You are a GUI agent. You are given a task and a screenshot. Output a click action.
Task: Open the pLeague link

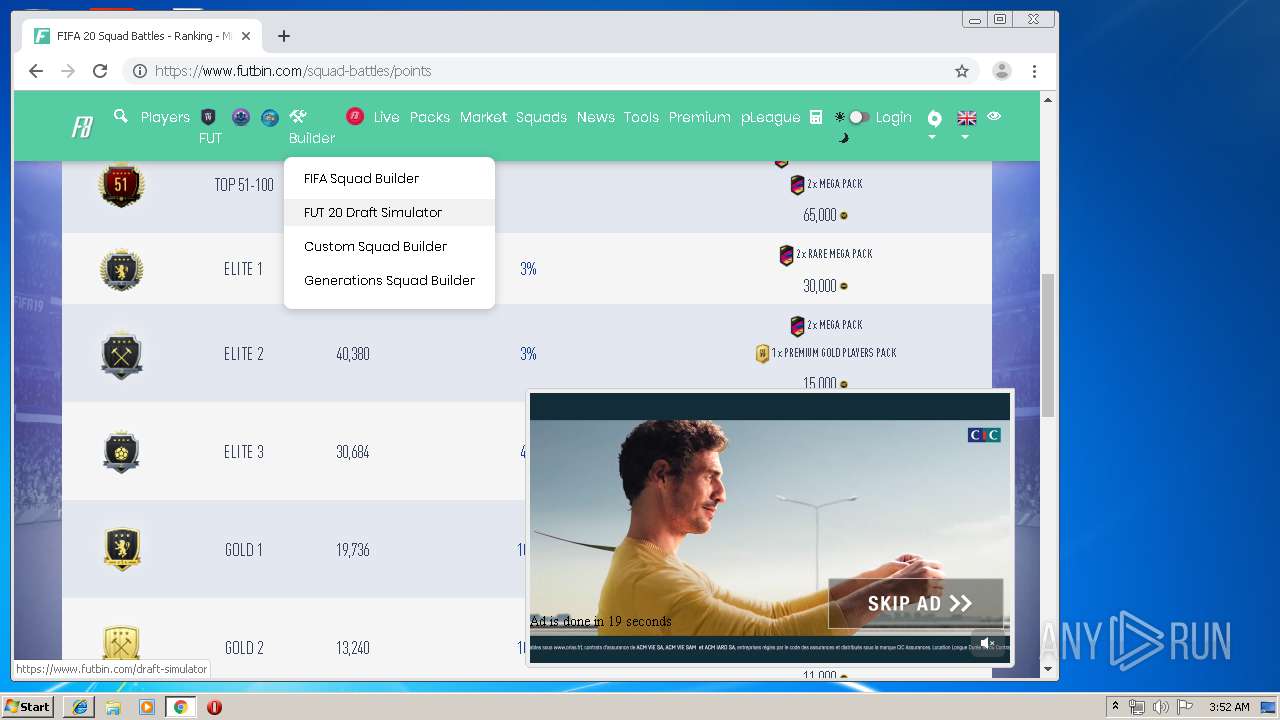770,117
